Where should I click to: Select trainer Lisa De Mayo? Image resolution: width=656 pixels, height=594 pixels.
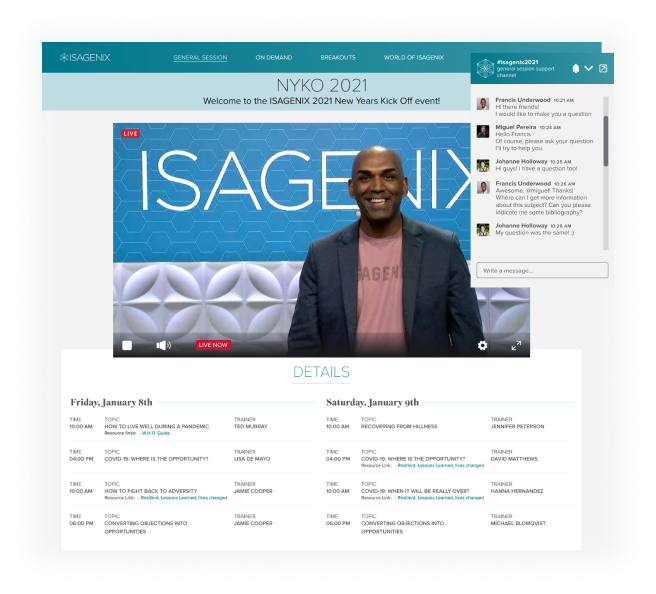coord(252,459)
